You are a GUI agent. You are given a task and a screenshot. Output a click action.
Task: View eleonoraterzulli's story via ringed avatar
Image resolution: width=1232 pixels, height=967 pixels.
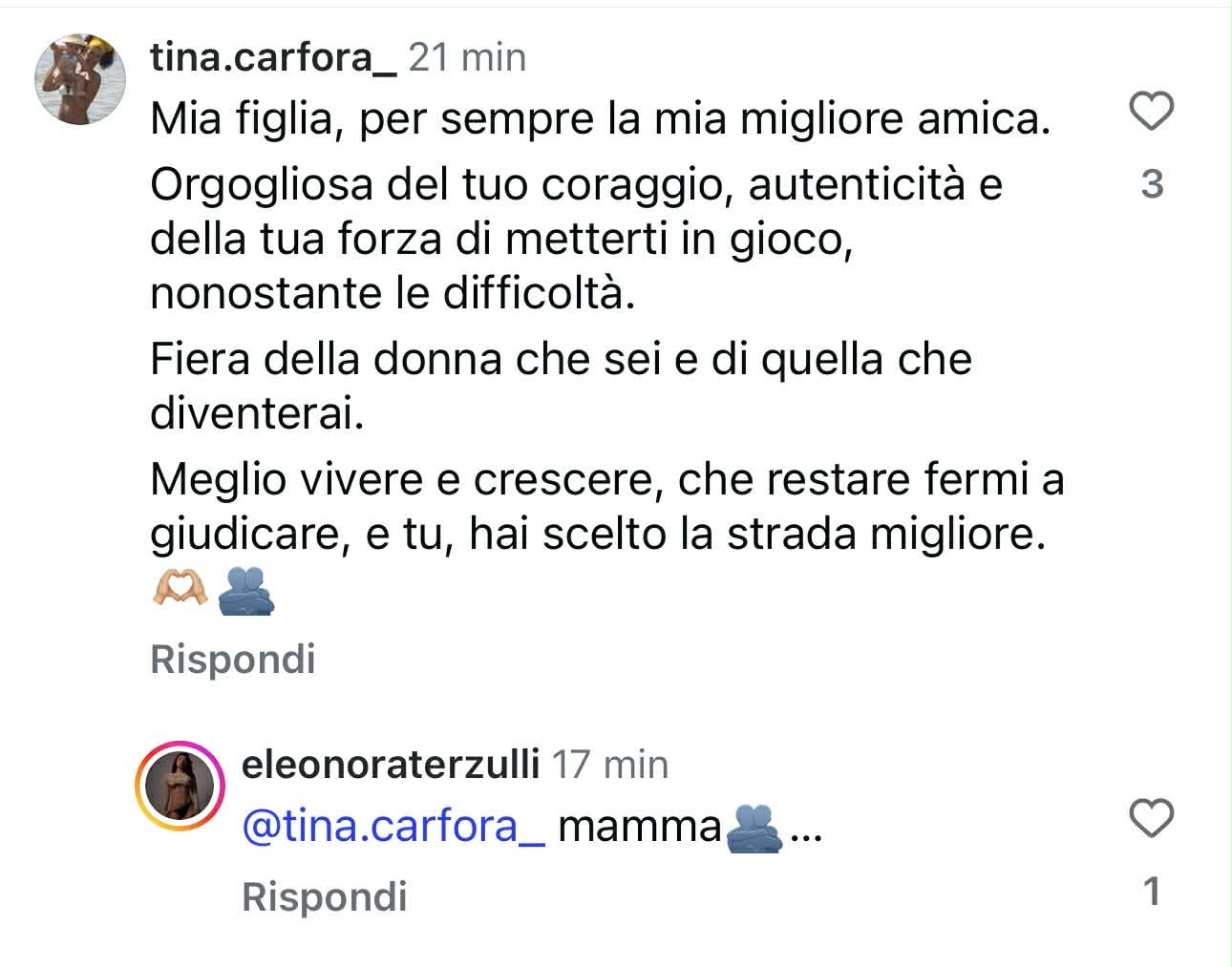(x=181, y=786)
